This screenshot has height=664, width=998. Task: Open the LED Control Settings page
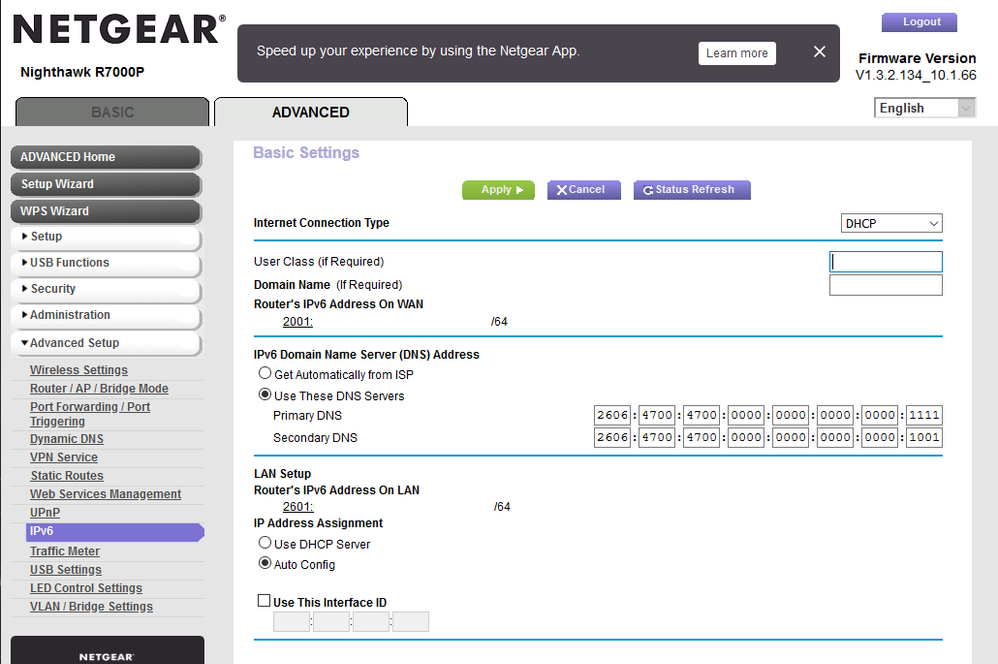[x=86, y=588]
